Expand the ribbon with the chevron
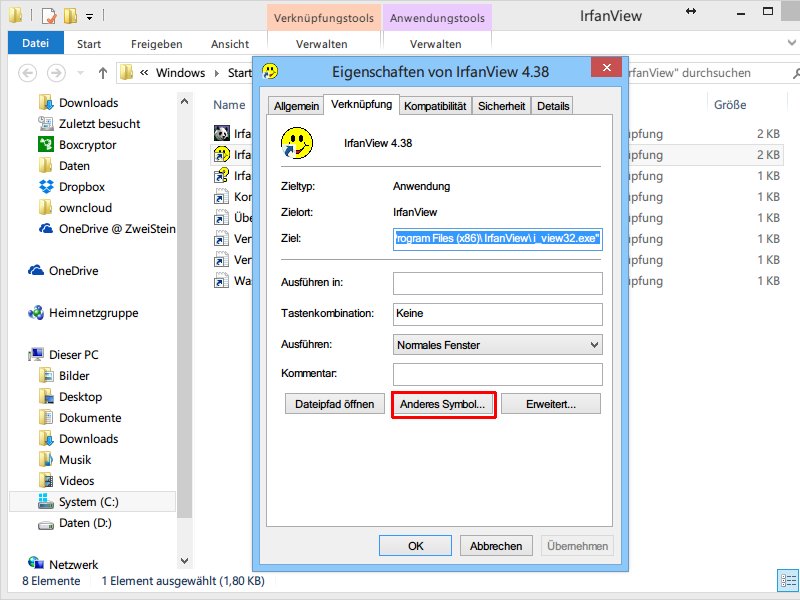Screen dimensions: 800x600 pyautogui.click(x=792, y=43)
